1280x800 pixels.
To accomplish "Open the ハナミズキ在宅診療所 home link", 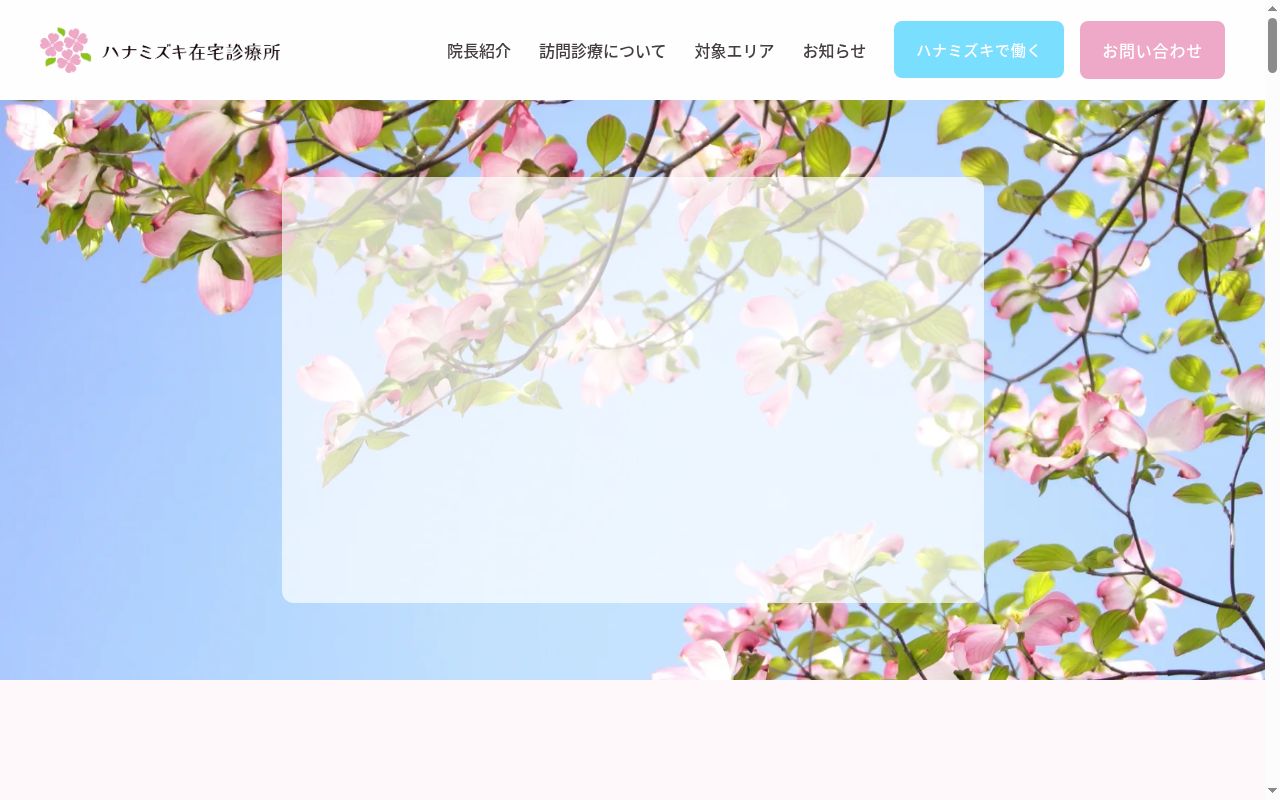I will pyautogui.click(x=161, y=50).
